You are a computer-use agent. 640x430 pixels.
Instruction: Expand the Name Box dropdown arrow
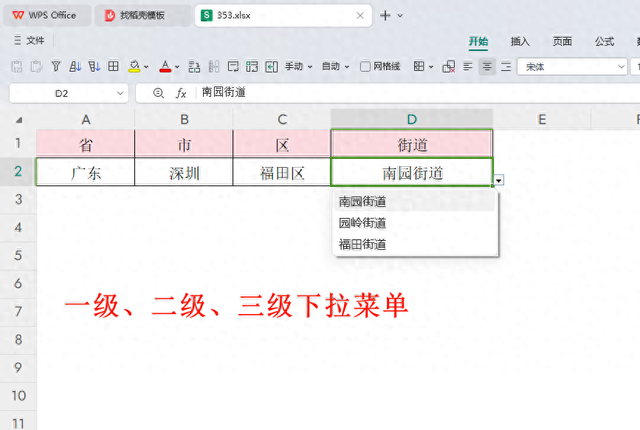[120, 93]
